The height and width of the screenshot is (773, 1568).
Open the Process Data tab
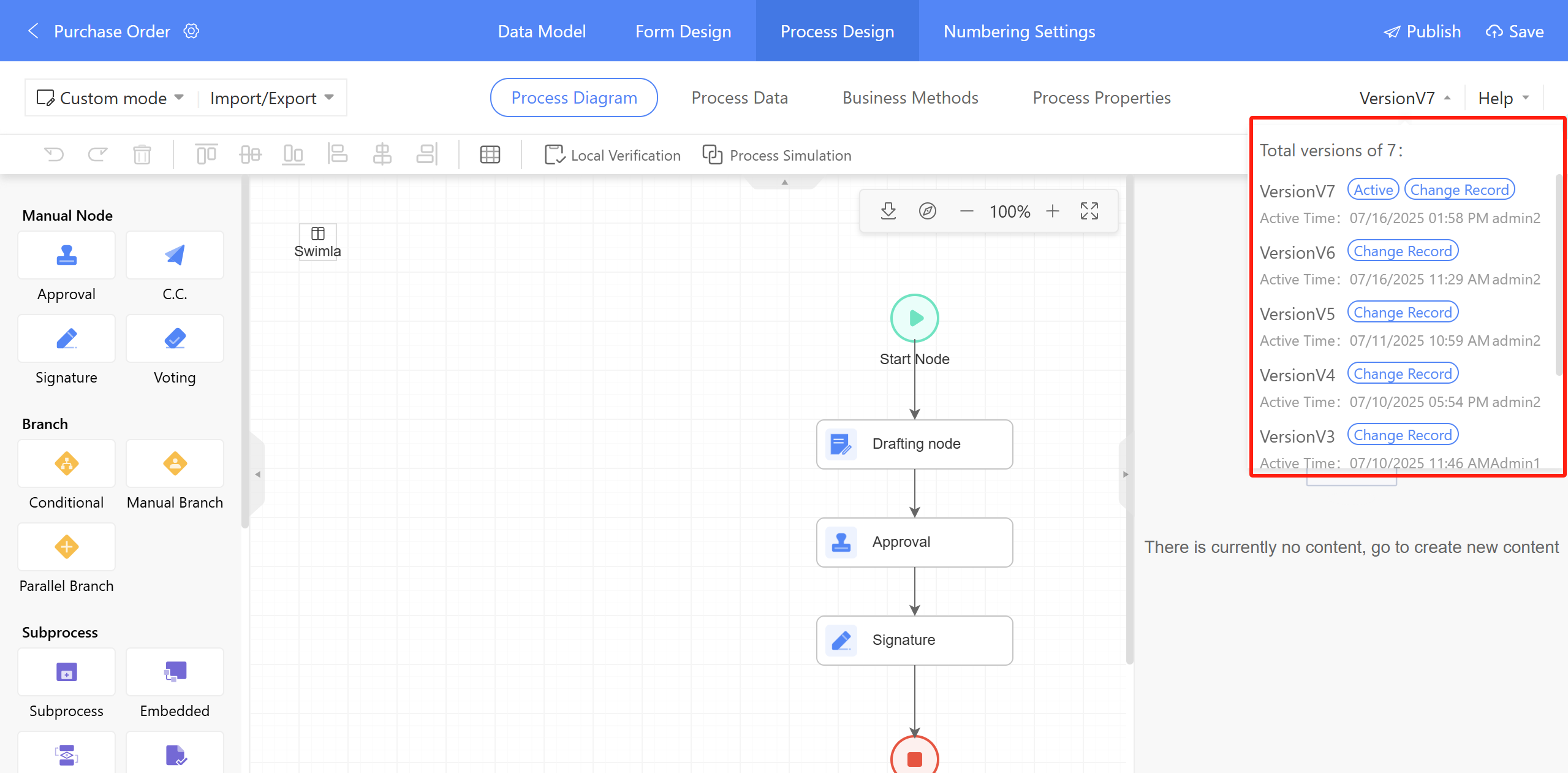[x=739, y=98]
